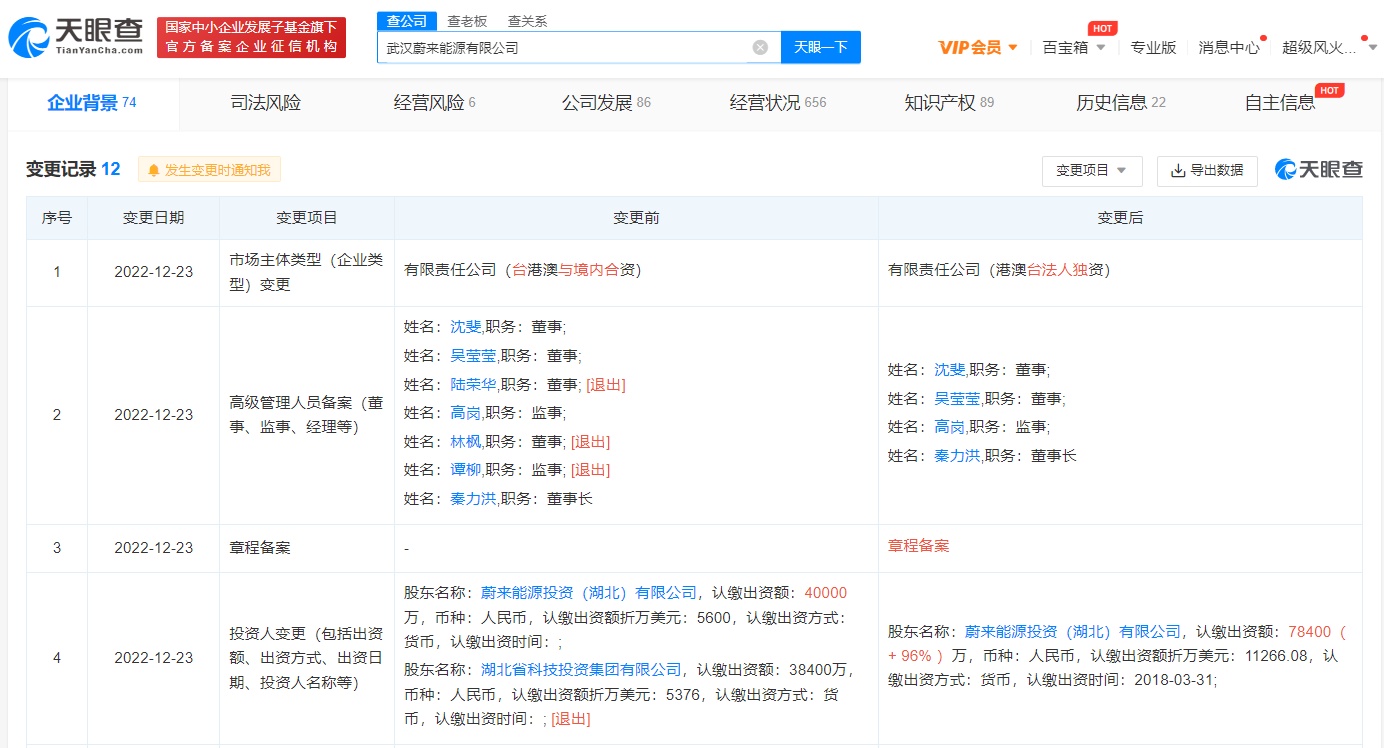Switch to 查老板 search tab
The image size is (1384, 748).
click(x=467, y=21)
